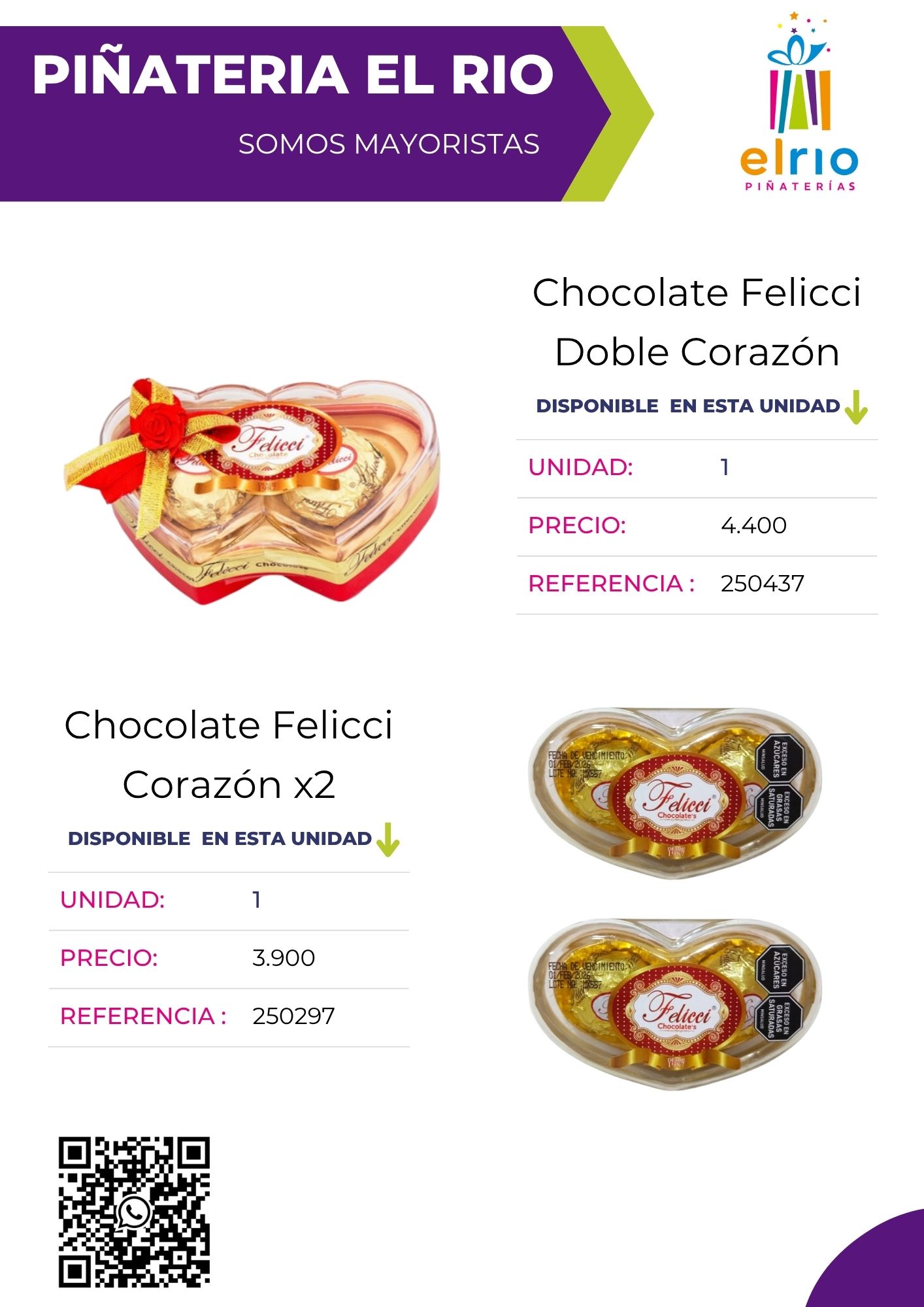The image size is (924, 1307).
Task: Click the WhatsApp QR code
Action: (x=134, y=1212)
